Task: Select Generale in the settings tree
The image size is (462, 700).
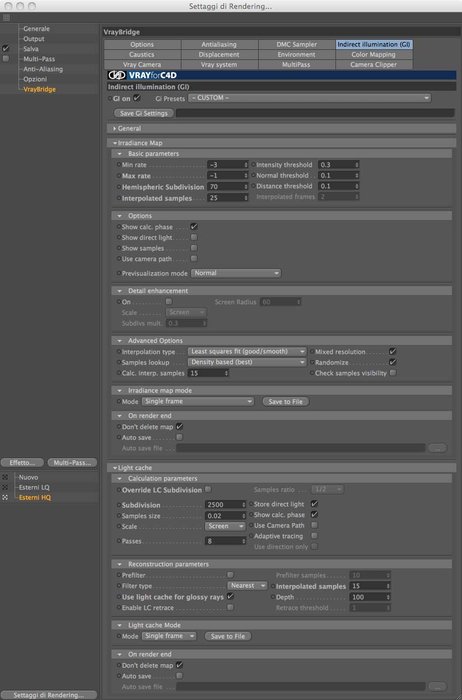Action: [37, 29]
